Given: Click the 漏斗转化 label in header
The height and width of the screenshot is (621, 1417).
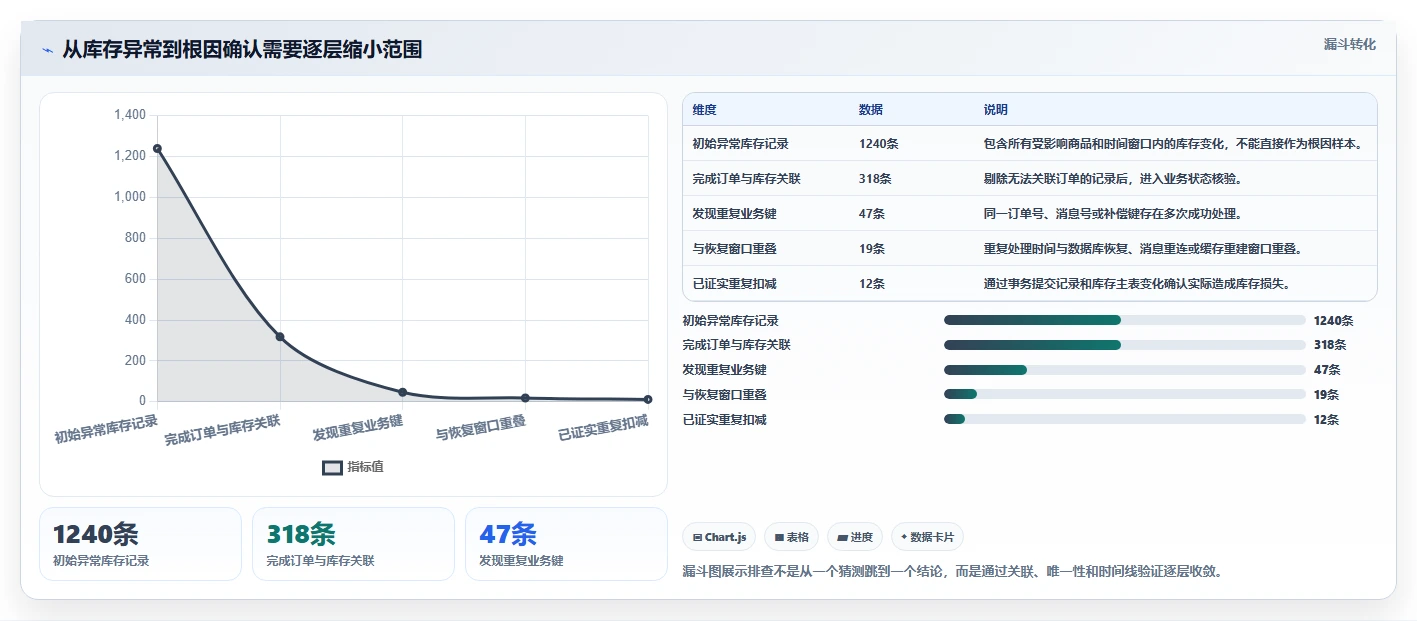Looking at the screenshot, I should (x=1350, y=44).
